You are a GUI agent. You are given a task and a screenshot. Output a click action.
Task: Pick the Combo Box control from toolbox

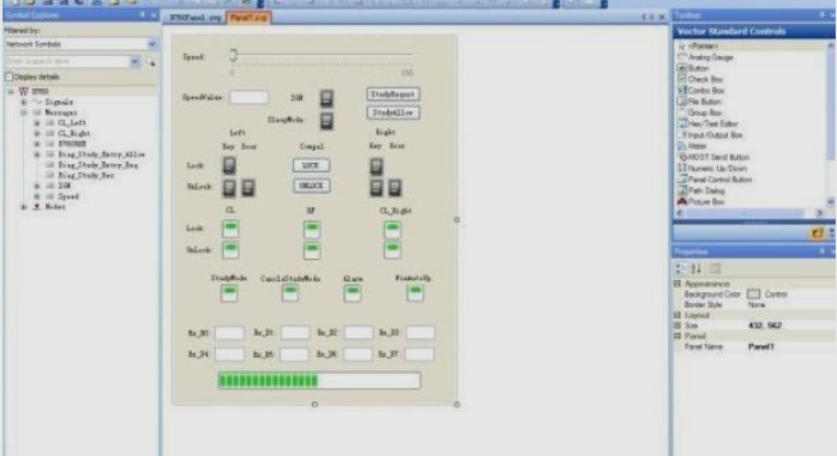coord(706,90)
